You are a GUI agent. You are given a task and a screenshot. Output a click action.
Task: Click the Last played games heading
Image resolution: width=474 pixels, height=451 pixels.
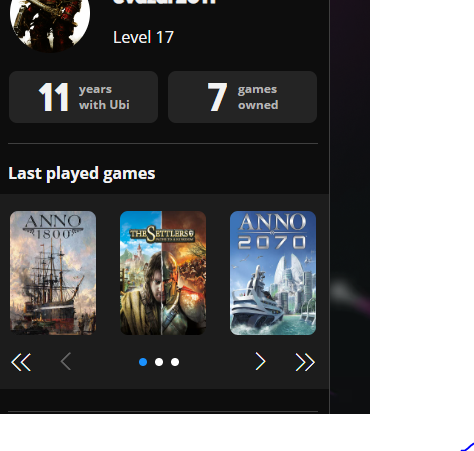(x=82, y=174)
